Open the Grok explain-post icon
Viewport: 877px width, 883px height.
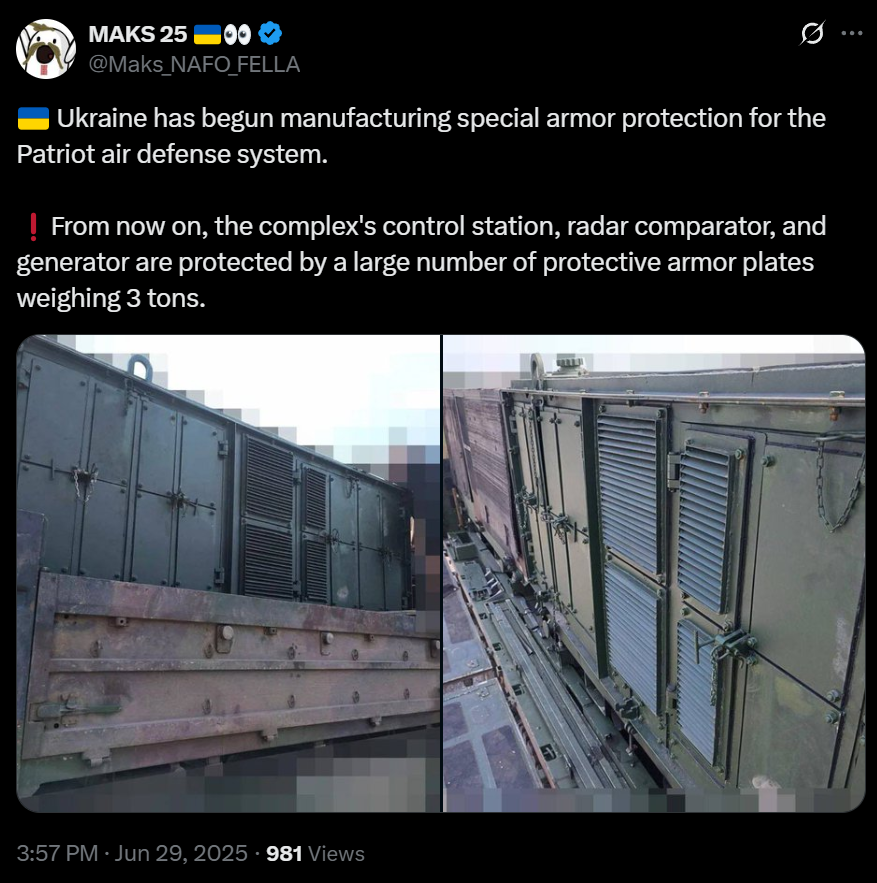tap(812, 33)
